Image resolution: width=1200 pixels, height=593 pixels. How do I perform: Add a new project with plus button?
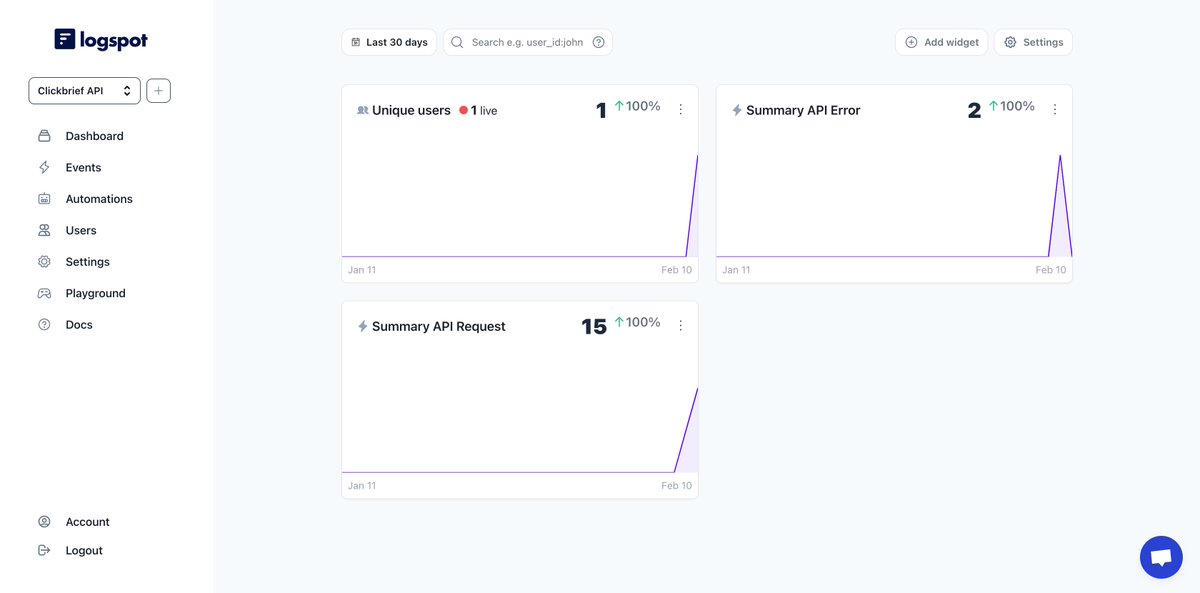coord(158,91)
